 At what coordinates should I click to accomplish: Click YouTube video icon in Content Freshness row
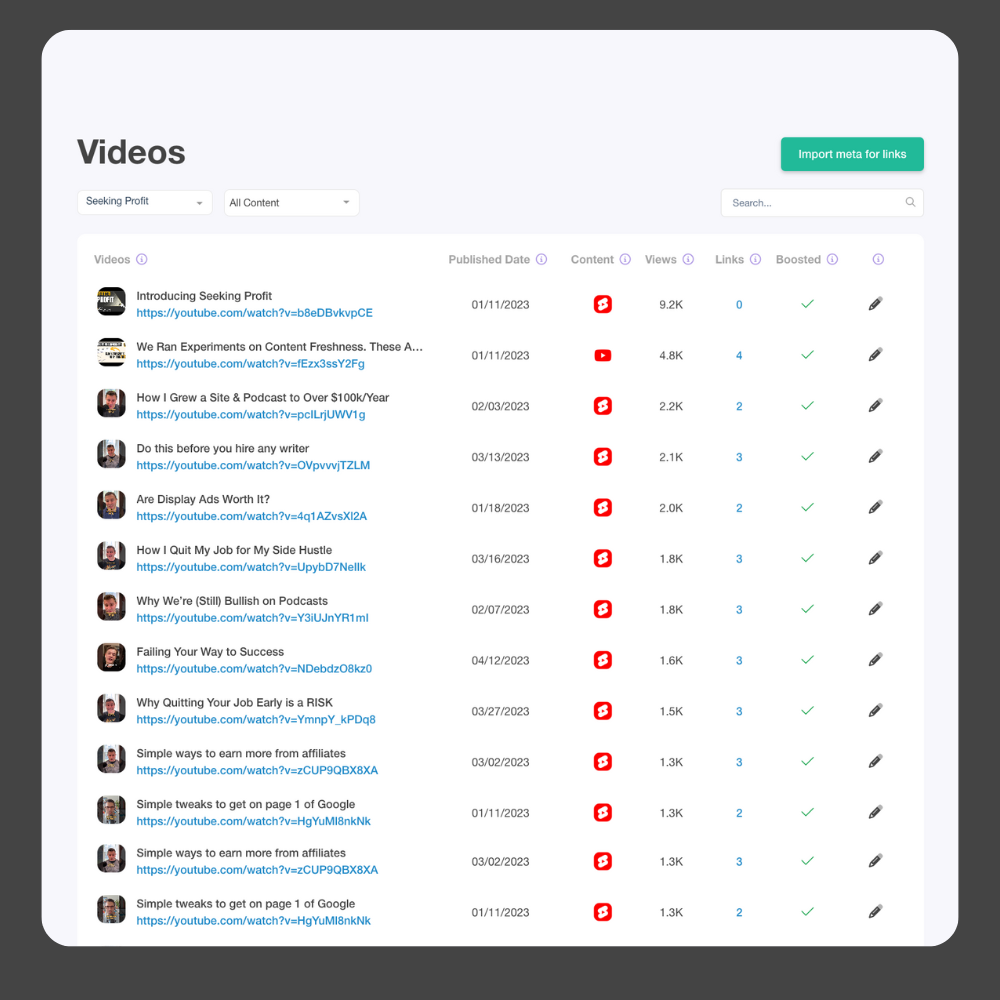603,355
